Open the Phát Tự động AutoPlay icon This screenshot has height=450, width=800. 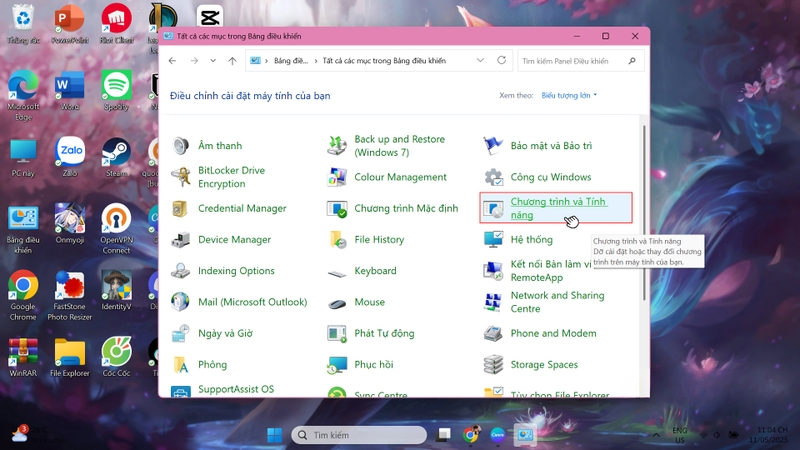tap(337, 334)
